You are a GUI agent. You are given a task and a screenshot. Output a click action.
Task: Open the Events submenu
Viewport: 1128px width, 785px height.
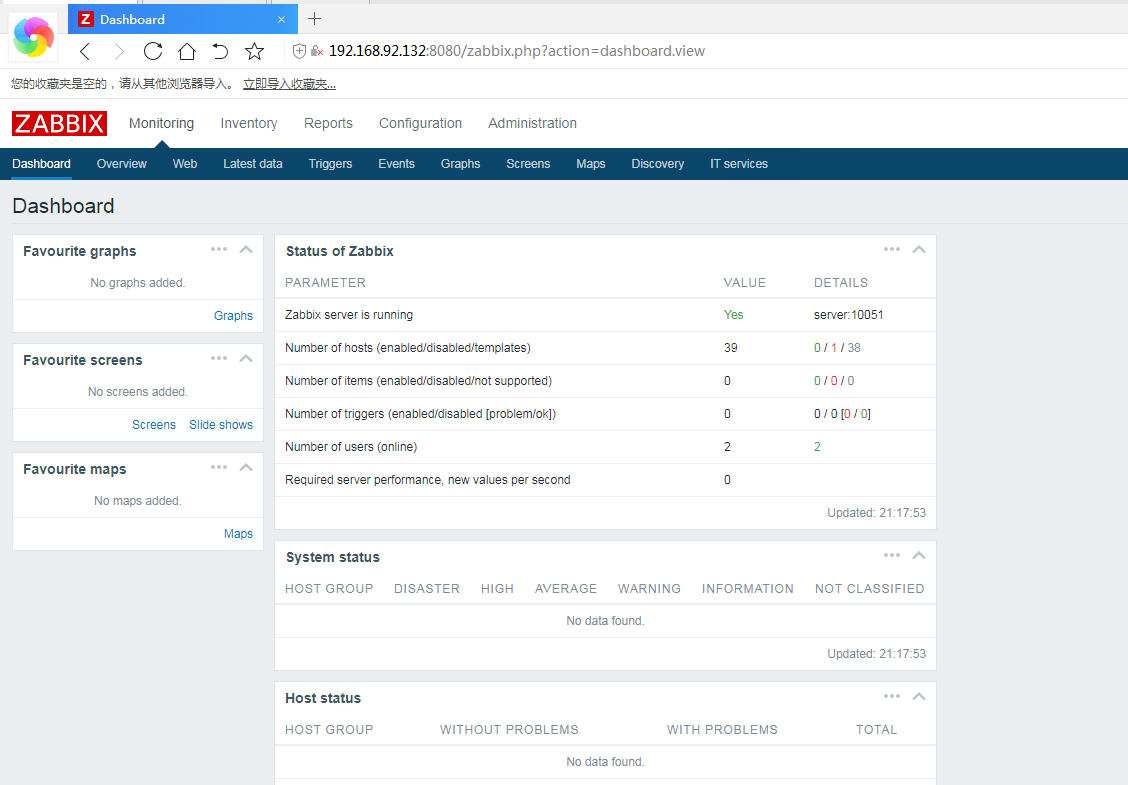tap(396, 164)
